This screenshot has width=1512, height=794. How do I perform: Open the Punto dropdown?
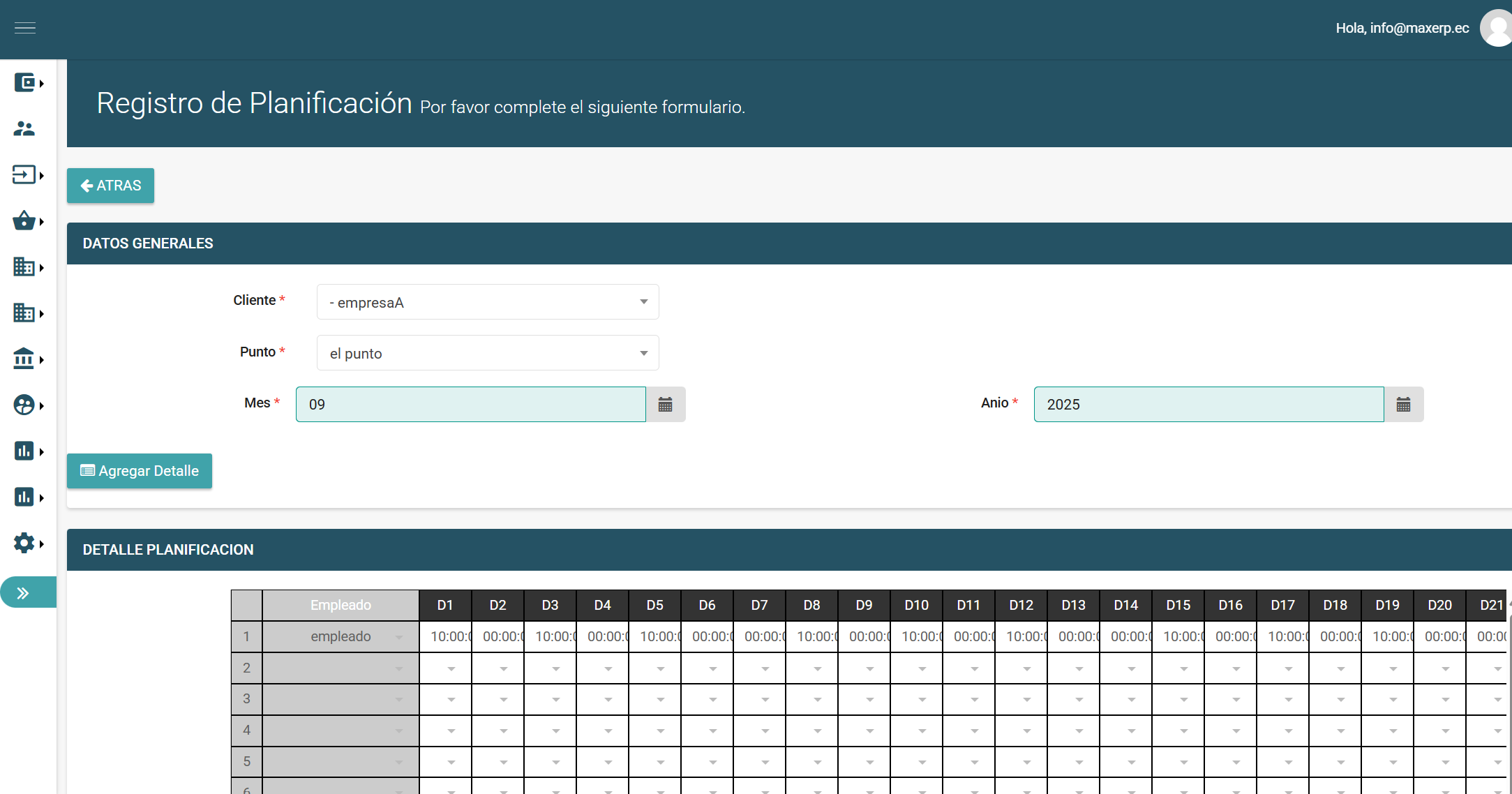[x=487, y=353]
